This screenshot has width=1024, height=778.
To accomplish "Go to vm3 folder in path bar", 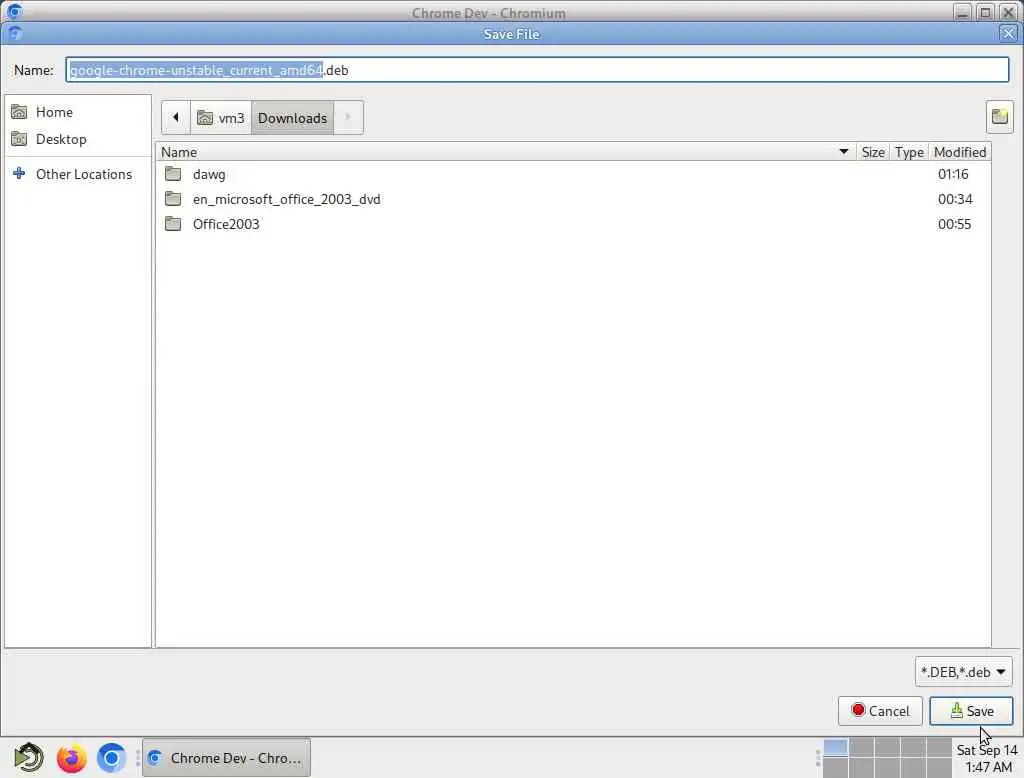I will 221,118.
